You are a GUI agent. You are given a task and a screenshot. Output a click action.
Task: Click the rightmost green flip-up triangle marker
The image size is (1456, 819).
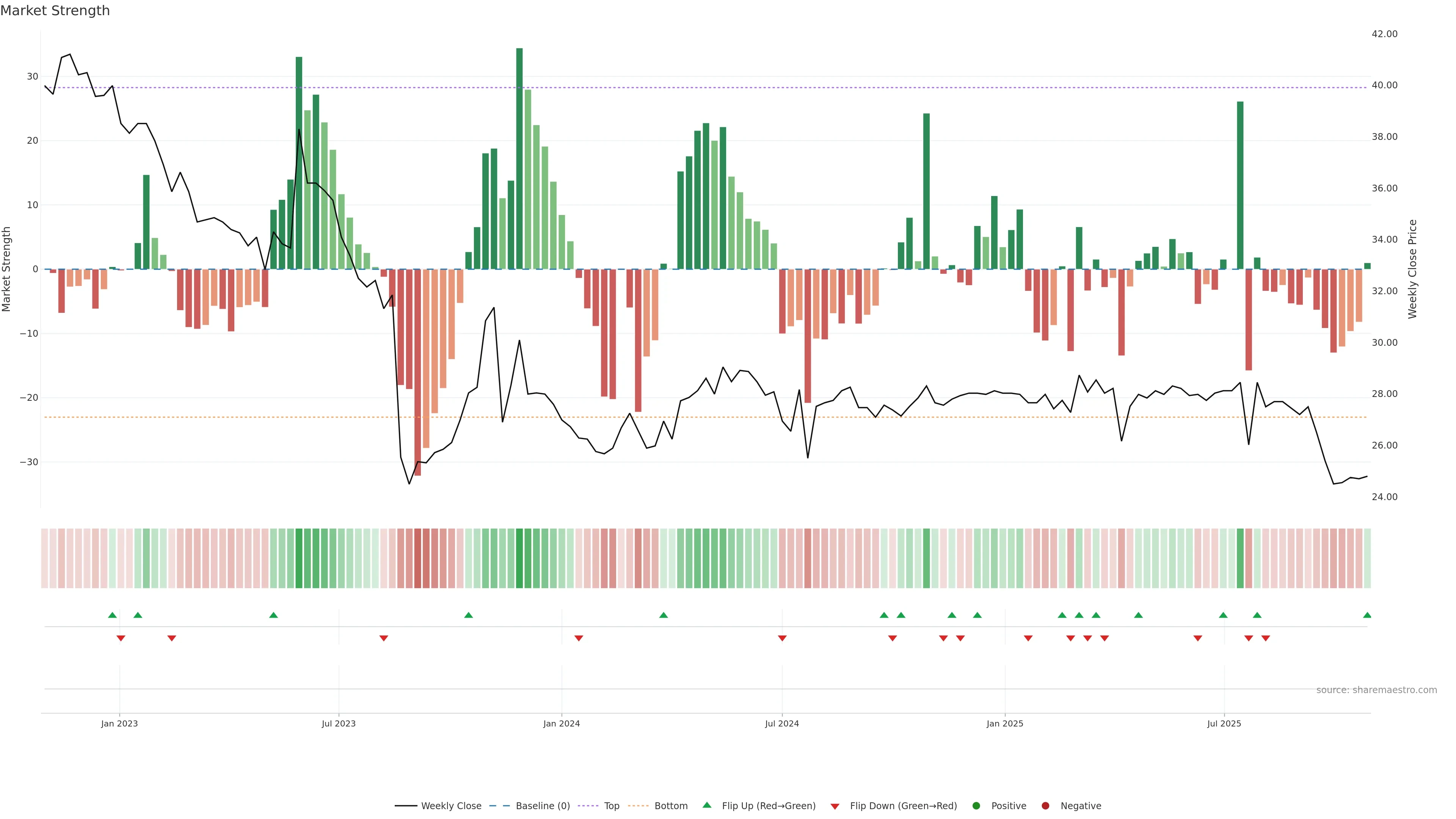(x=1367, y=615)
